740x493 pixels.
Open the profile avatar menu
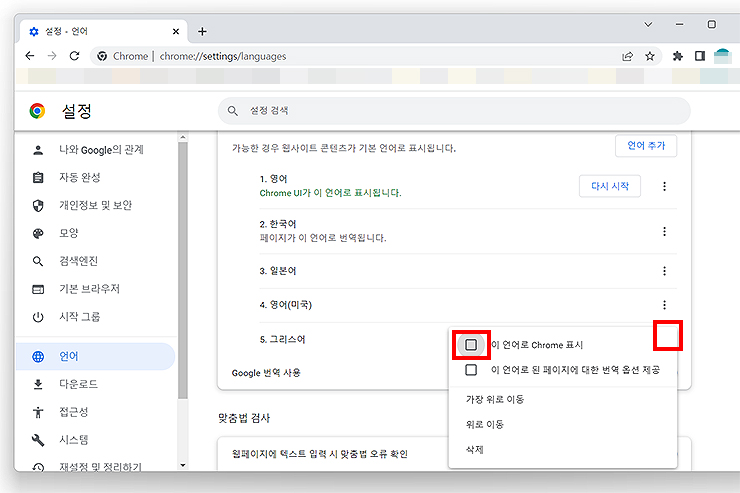click(722, 56)
